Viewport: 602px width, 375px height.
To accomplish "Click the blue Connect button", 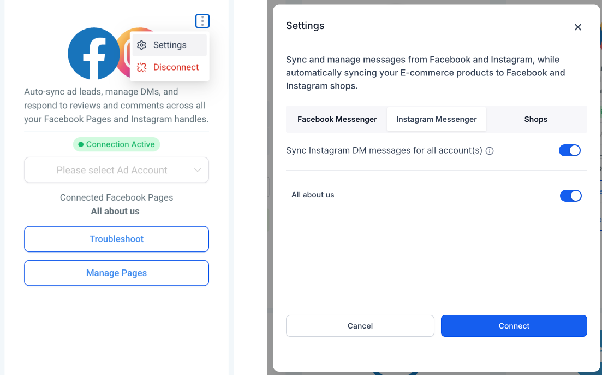I will click(514, 326).
